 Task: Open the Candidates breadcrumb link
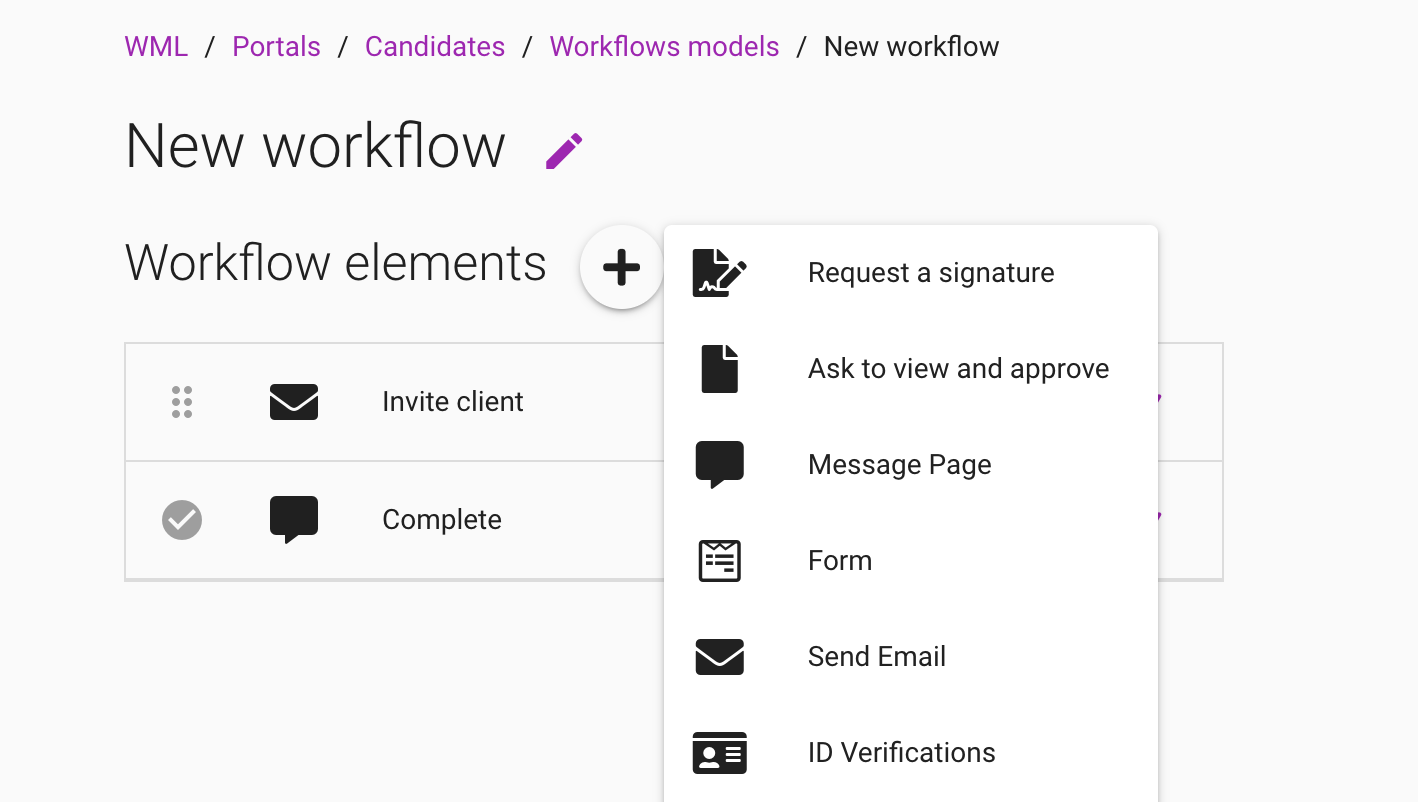435,46
